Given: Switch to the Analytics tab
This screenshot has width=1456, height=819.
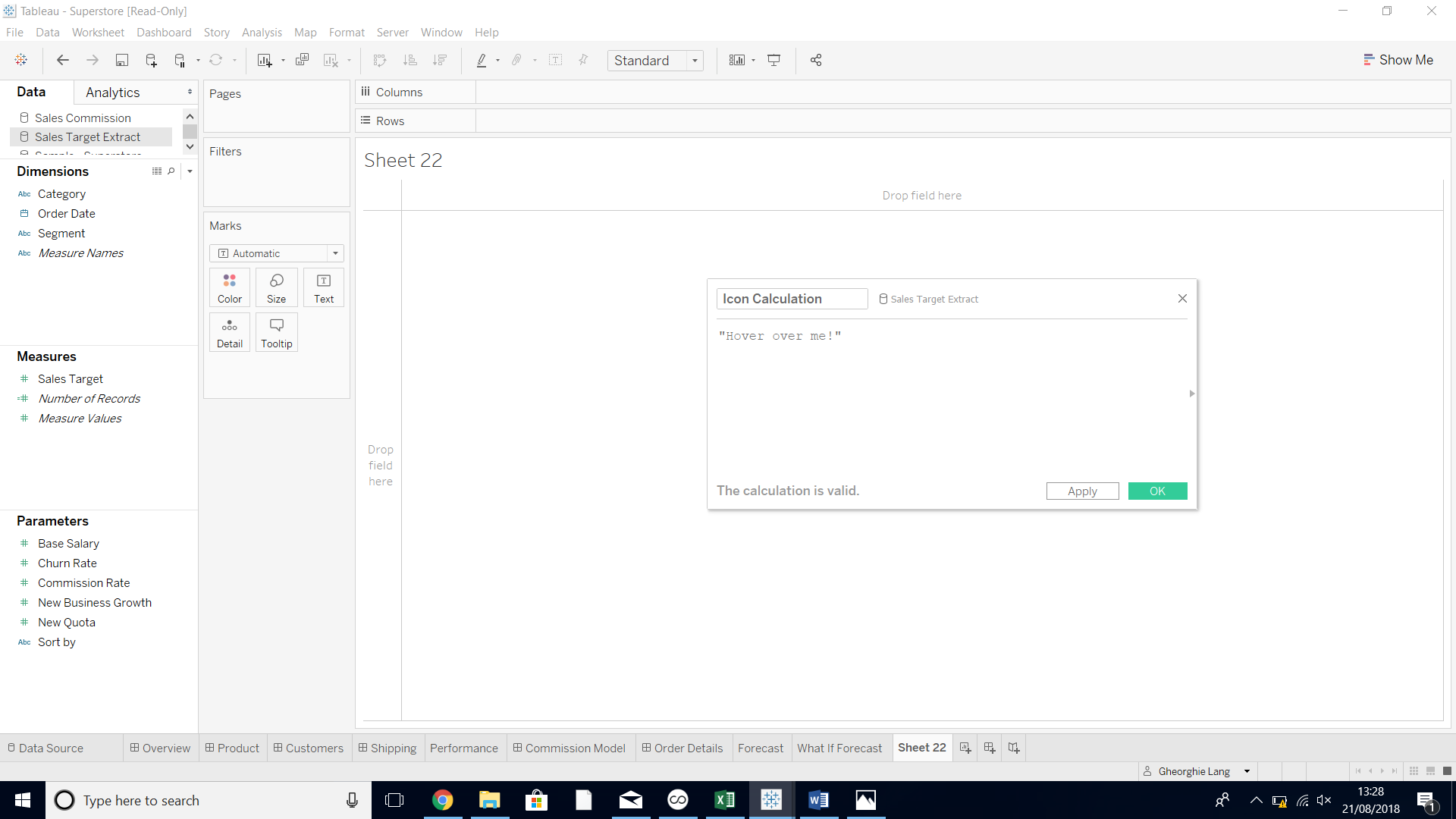Looking at the screenshot, I should click(112, 92).
